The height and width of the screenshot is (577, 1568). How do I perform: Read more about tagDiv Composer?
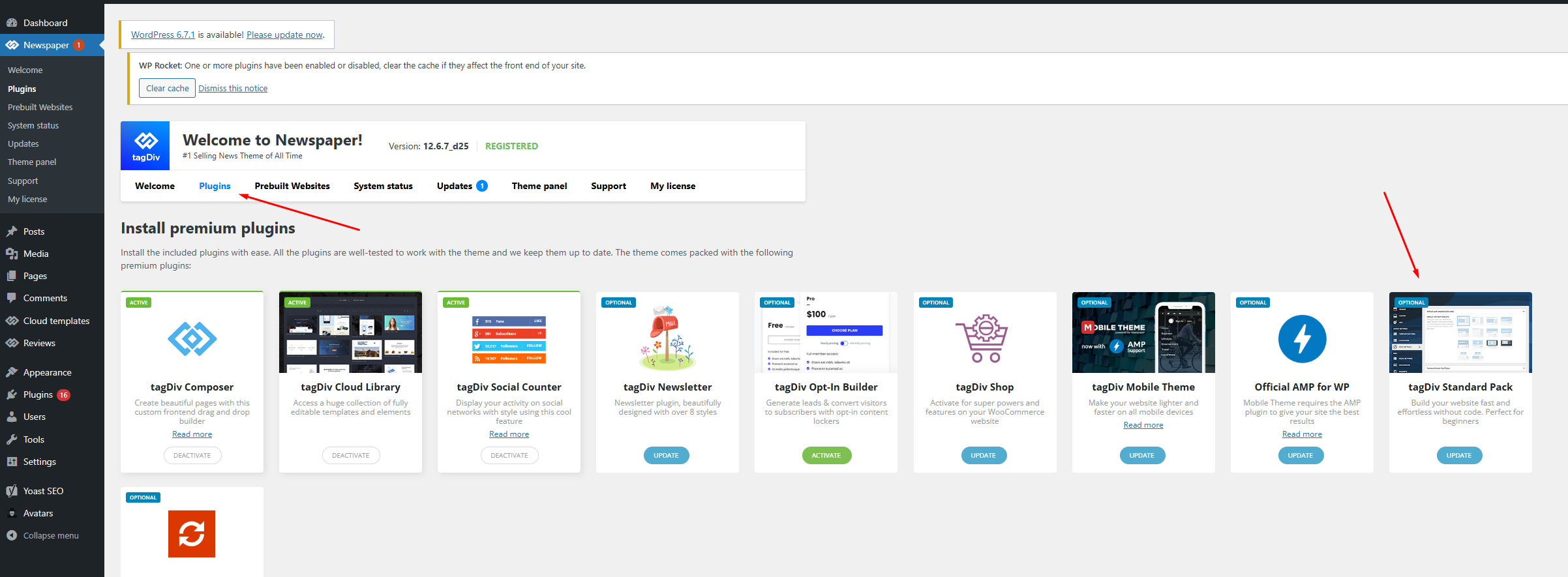pos(192,434)
